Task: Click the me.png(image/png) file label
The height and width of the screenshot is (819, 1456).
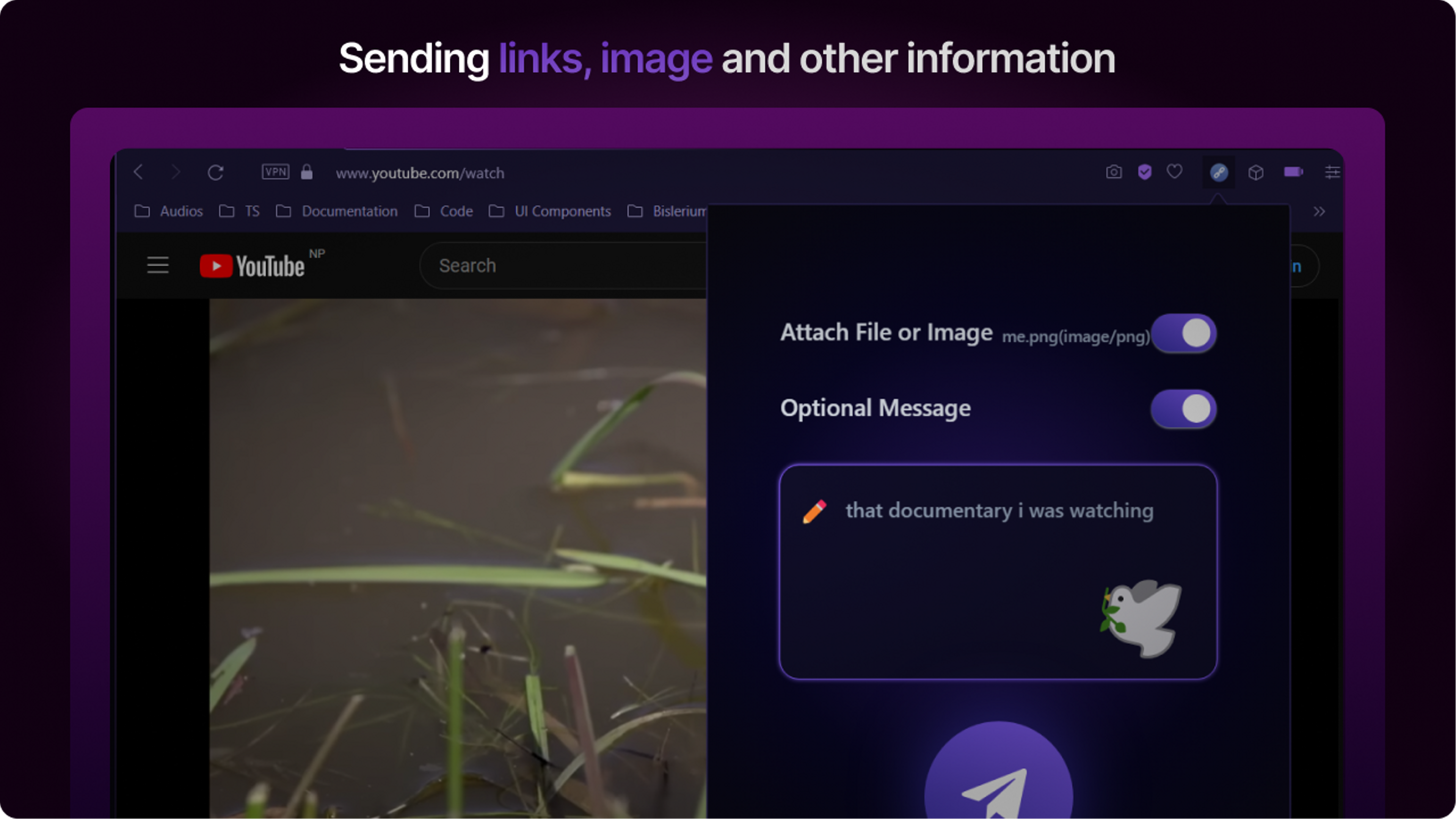Action: pos(1076,337)
